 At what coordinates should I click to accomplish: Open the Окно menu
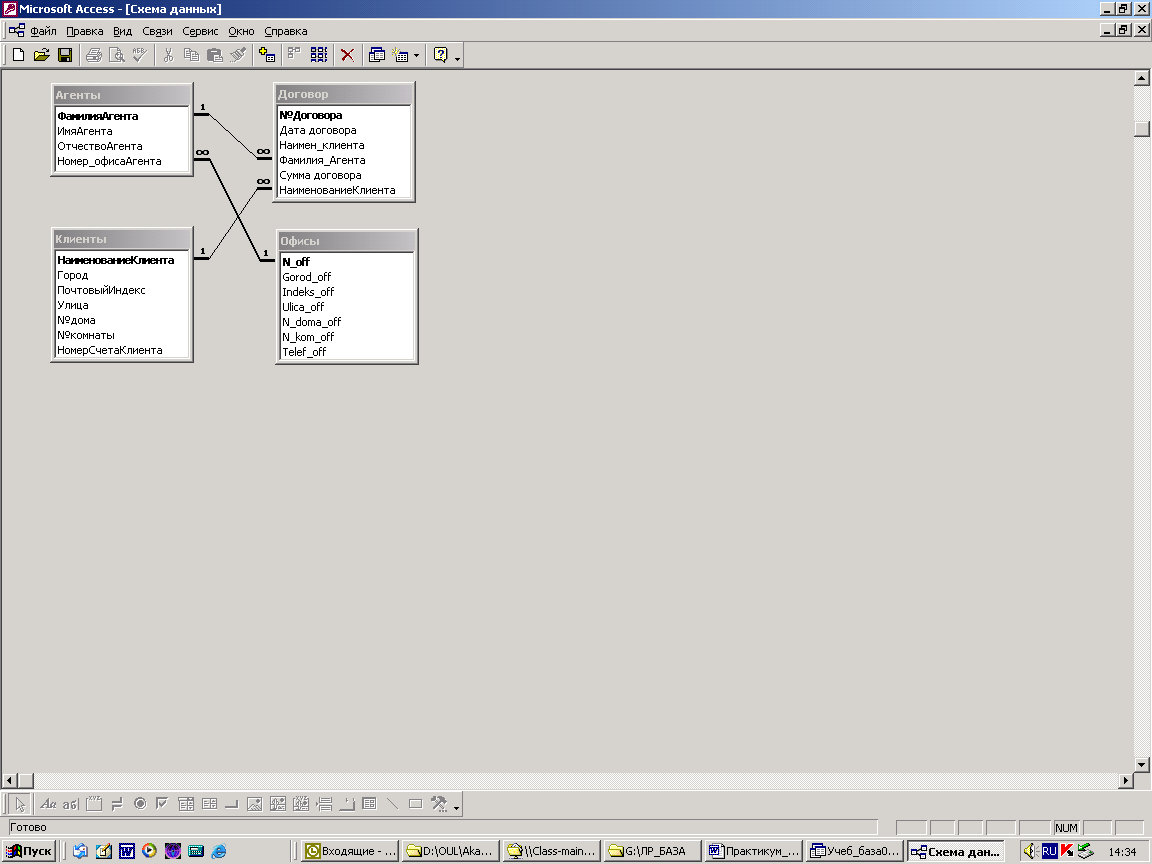pos(241,31)
